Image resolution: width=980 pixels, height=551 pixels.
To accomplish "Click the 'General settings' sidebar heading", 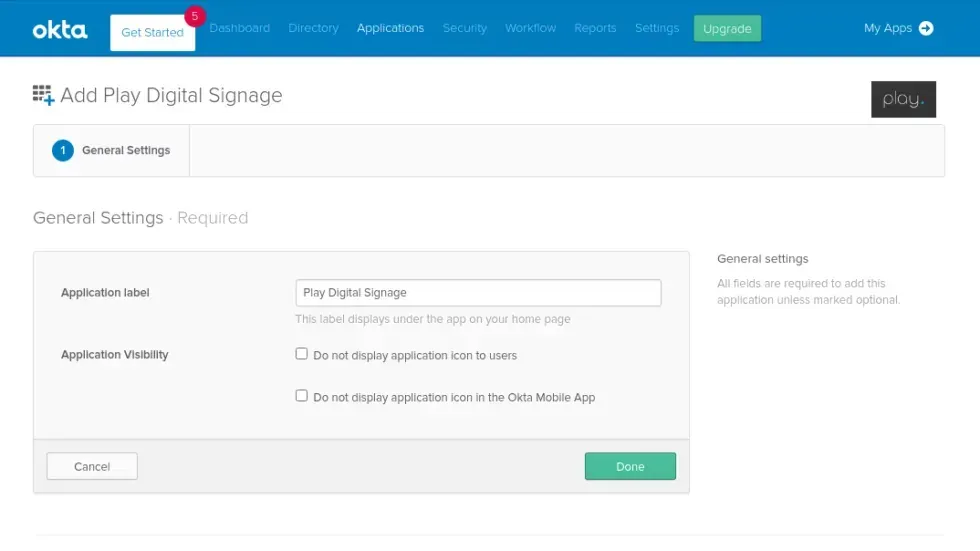I will point(762,259).
